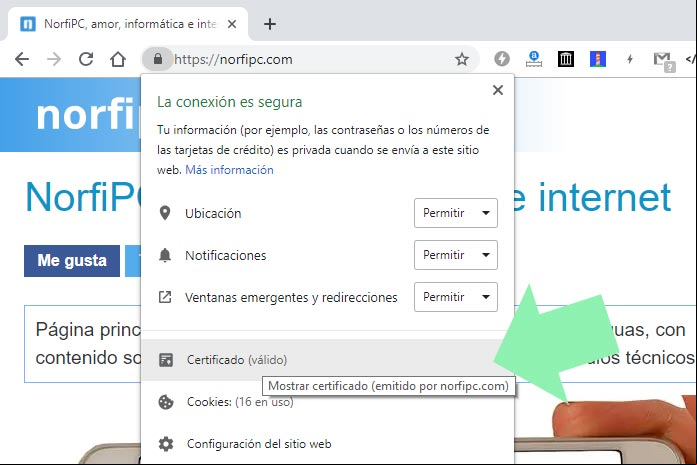Open the Alexa traffic rank extension icon
Image resolution: width=697 pixels, height=465 pixels.
pyautogui.click(x=534, y=59)
